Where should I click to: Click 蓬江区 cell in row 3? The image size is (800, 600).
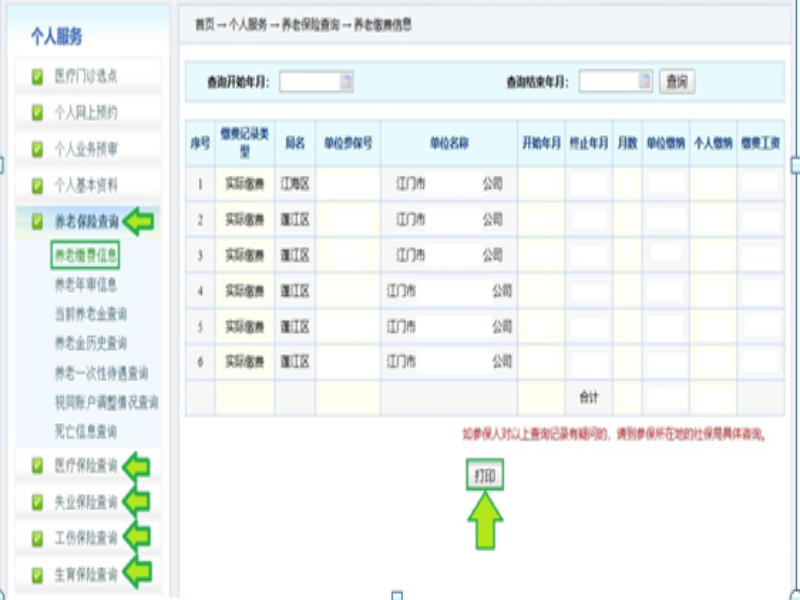pos(294,255)
